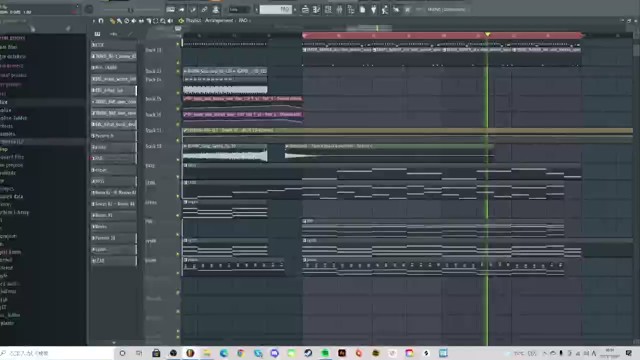Switch picker panel to its first tab icon
640x360 pixels.
[97, 34]
